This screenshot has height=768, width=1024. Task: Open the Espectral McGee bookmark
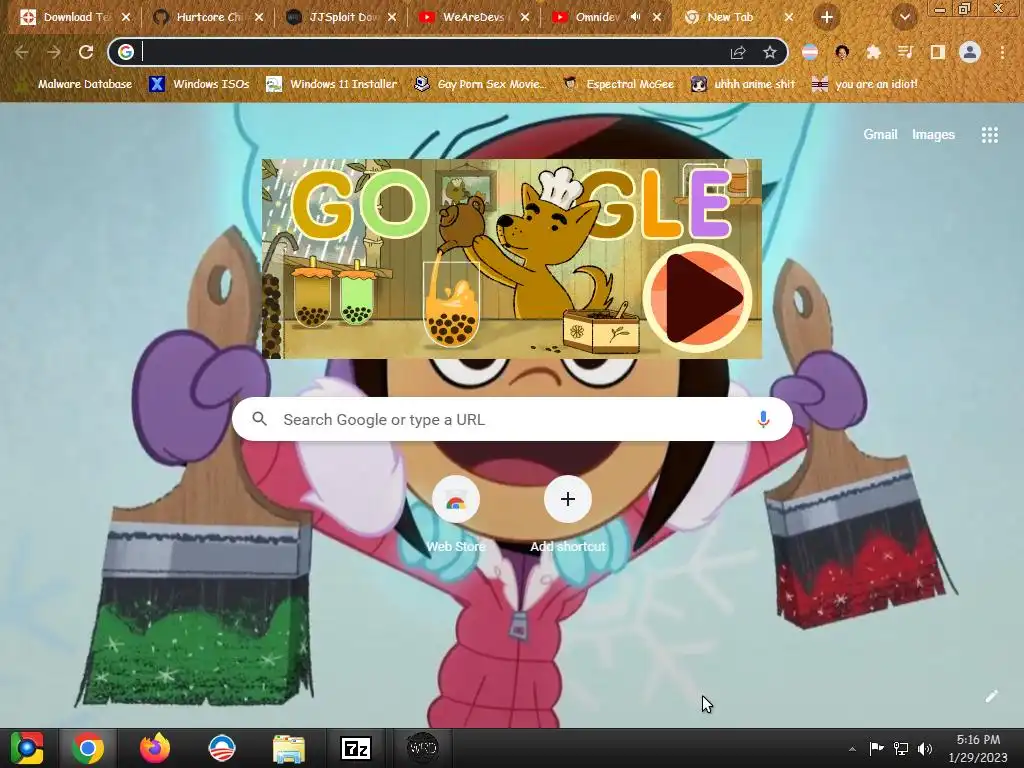click(618, 84)
